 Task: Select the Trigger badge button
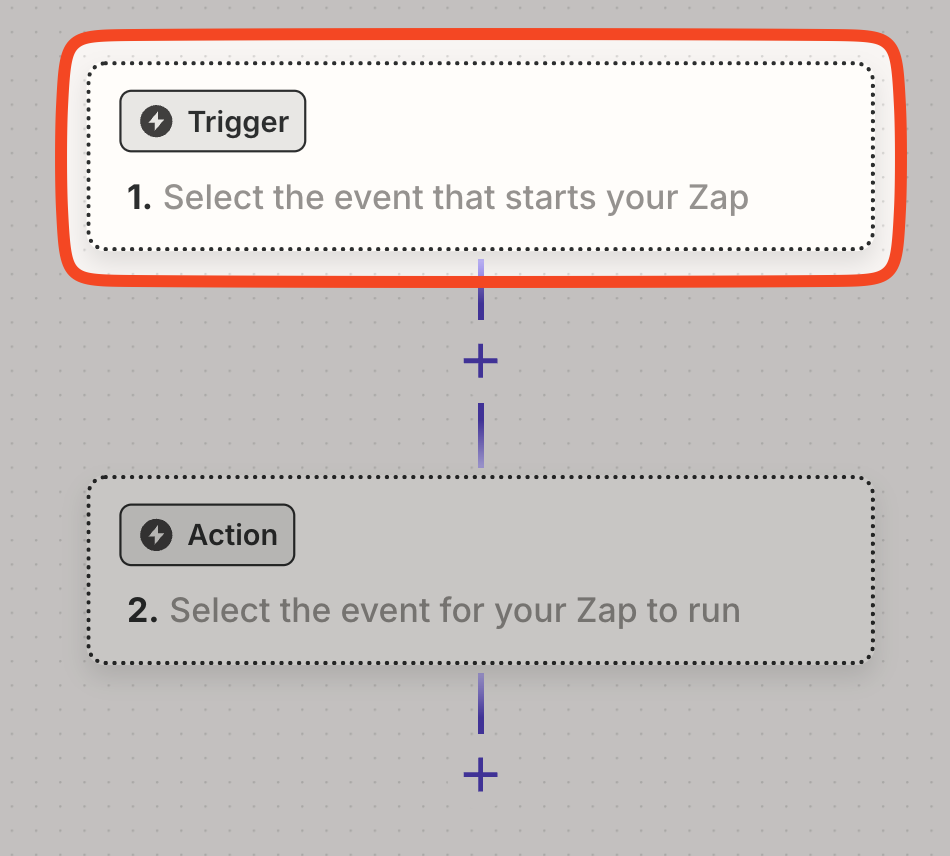point(212,122)
